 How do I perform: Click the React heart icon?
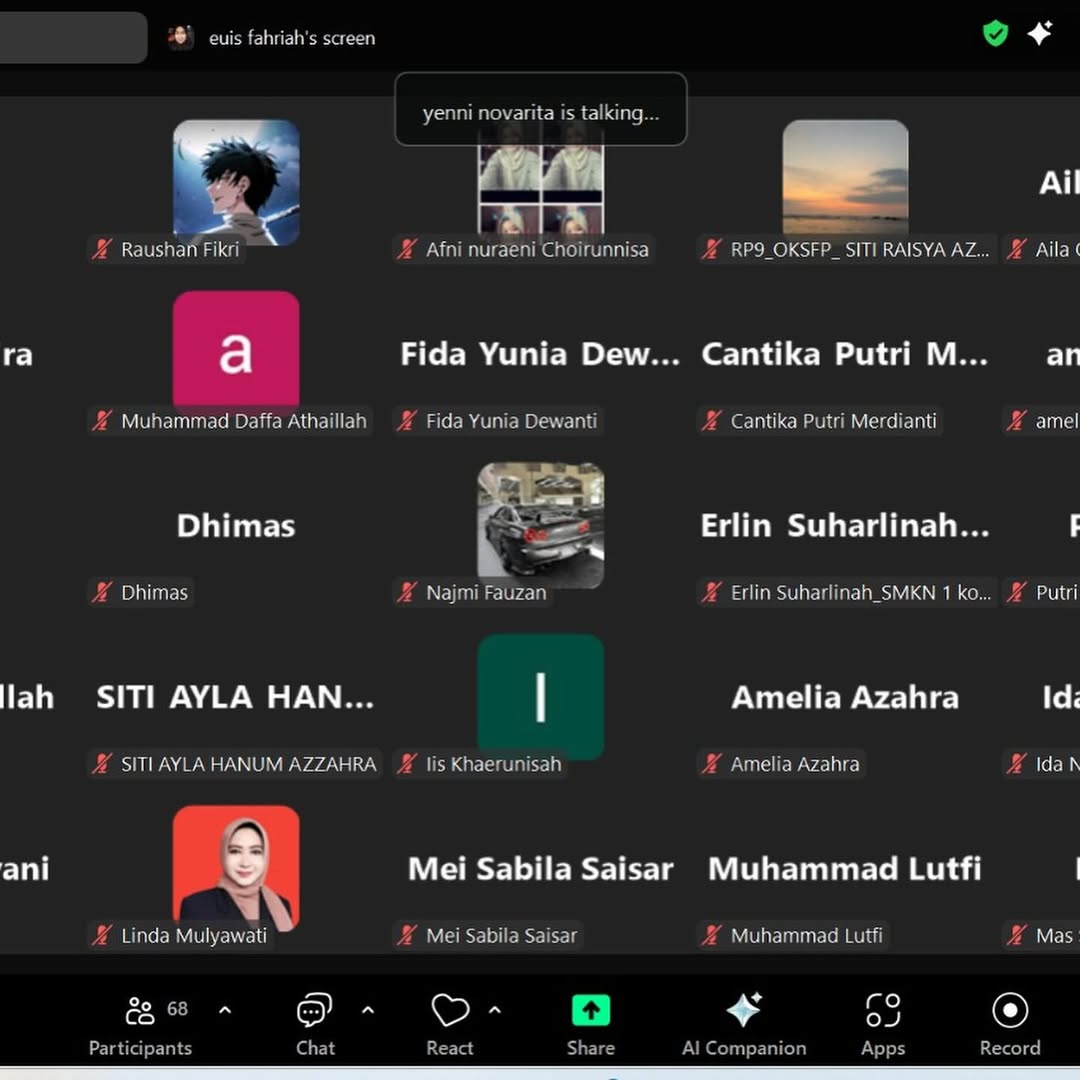pos(450,1025)
